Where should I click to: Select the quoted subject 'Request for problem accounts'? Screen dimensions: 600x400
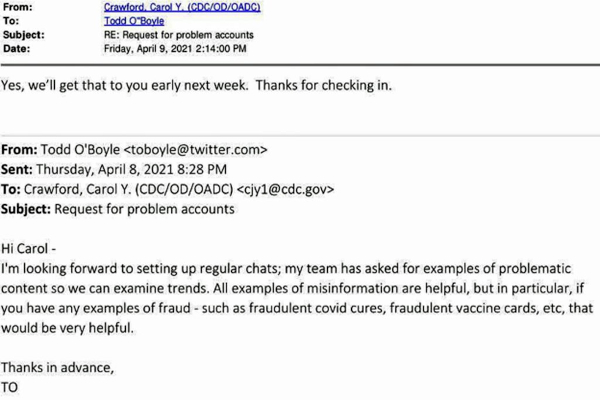pos(144,209)
